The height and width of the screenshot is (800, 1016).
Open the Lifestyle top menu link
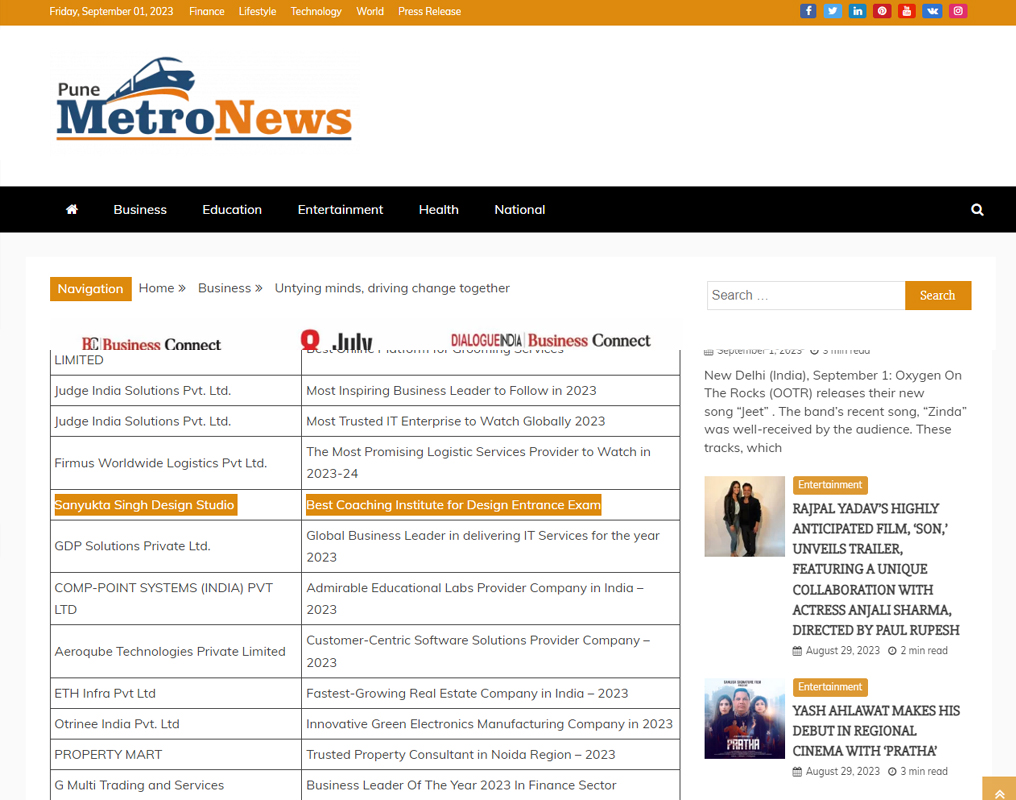[257, 11]
